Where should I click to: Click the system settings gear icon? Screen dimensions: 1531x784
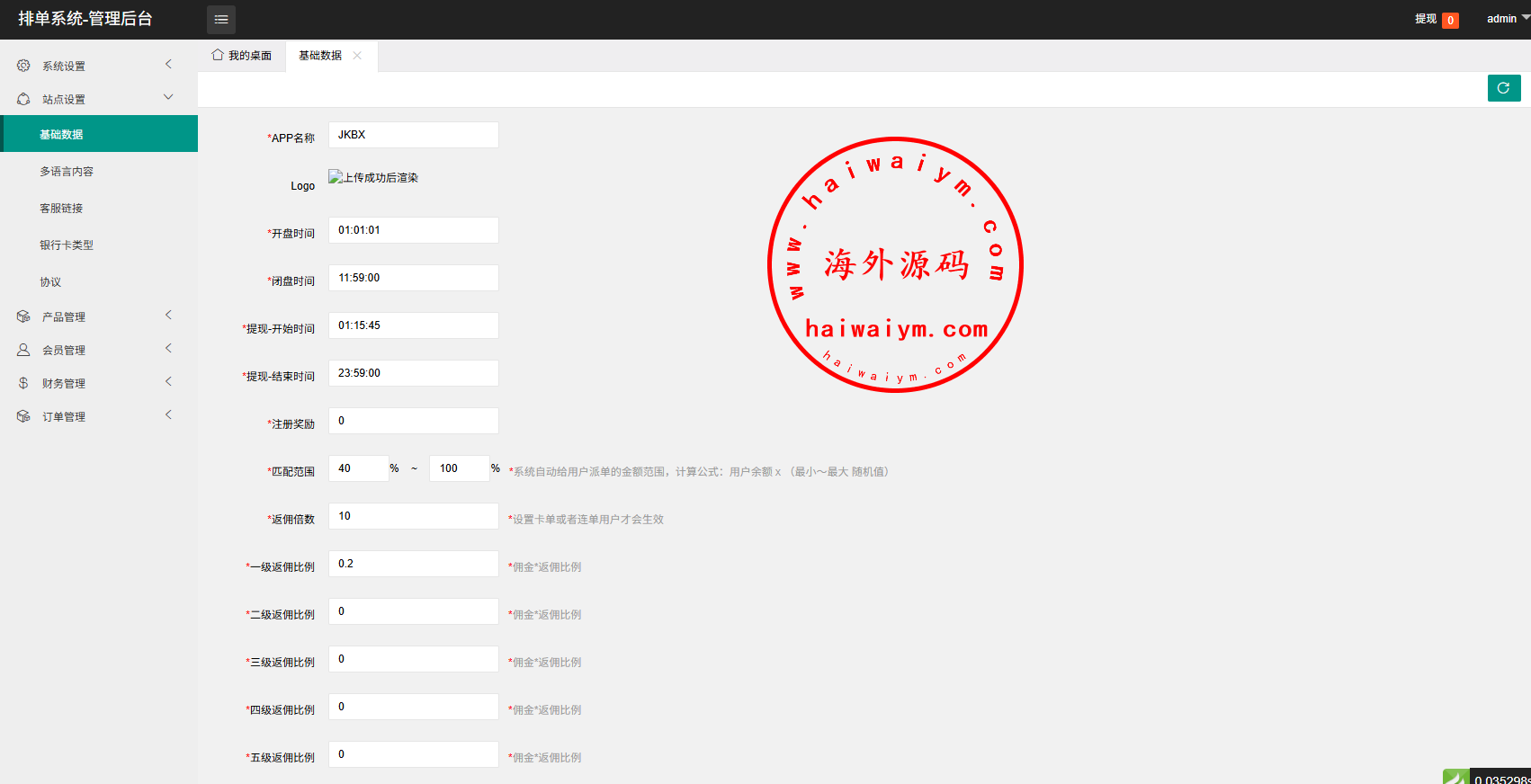coord(23,66)
